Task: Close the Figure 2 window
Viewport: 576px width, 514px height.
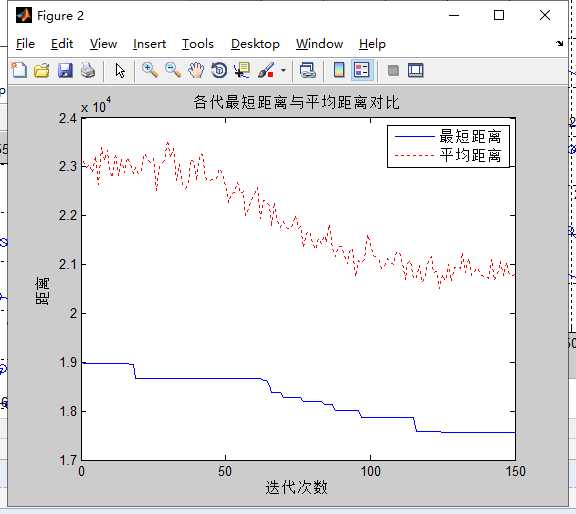Action: [x=545, y=15]
